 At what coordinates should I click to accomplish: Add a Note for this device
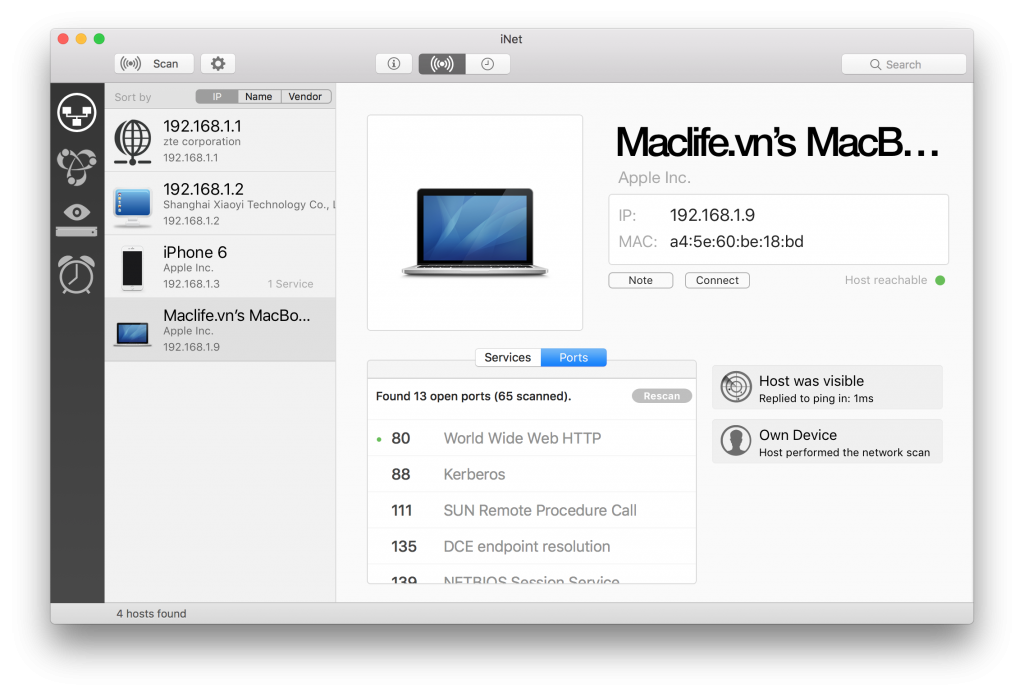[x=640, y=280]
